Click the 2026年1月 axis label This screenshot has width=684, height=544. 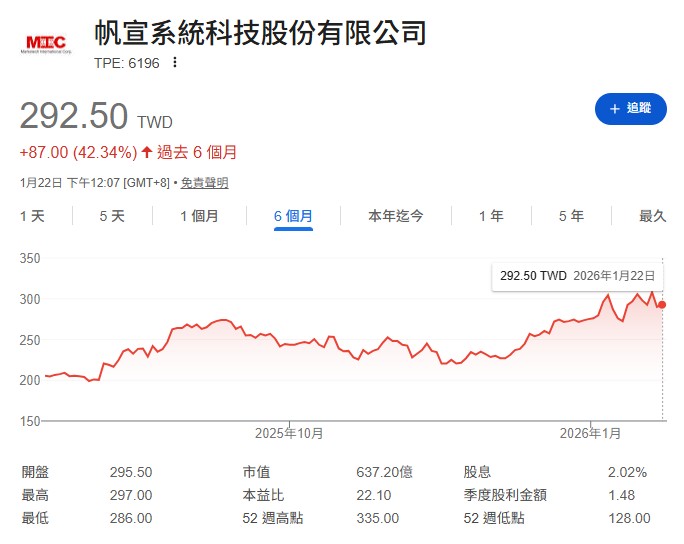590,433
